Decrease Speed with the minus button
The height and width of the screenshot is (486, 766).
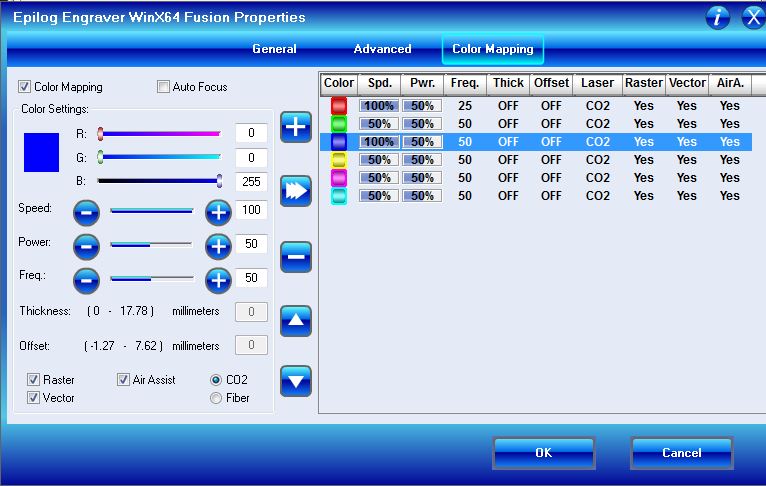pos(86,212)
